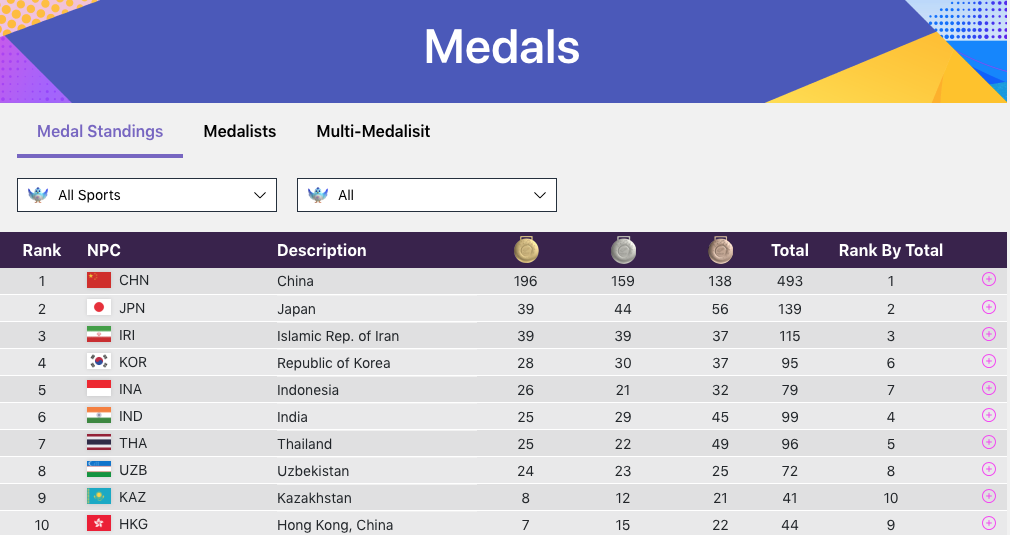
Task: Click the gold medal column icon
Action: pos(526,250)
